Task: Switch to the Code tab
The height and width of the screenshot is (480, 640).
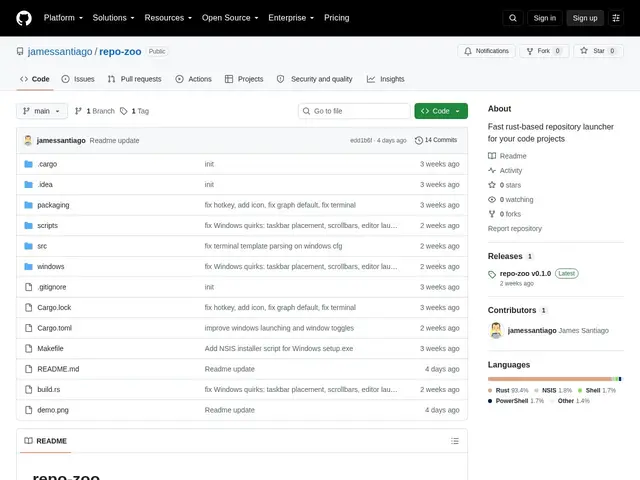Action: [35, 79]
